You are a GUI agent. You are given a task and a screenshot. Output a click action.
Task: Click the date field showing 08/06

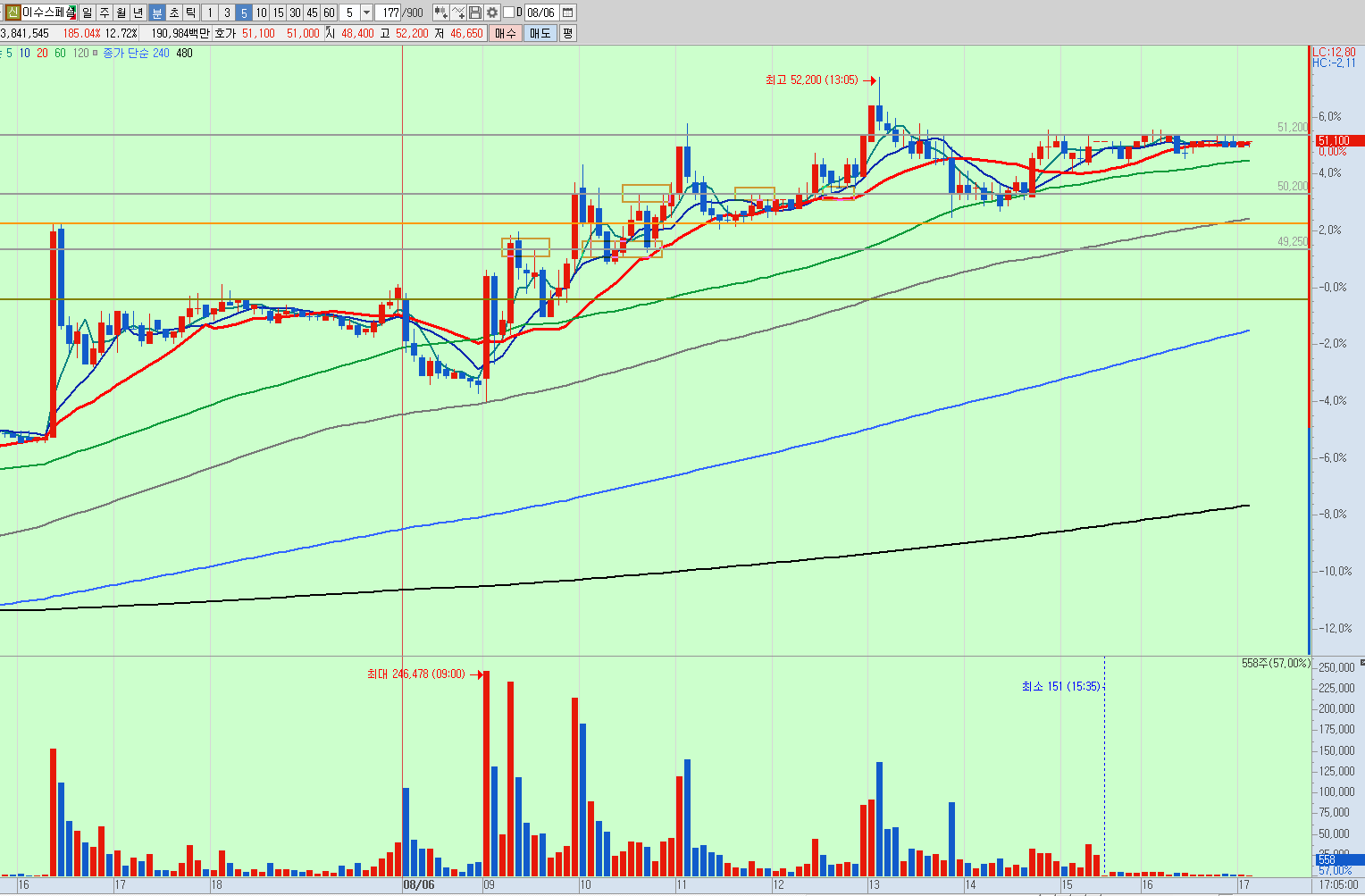(x=540, y=13)
